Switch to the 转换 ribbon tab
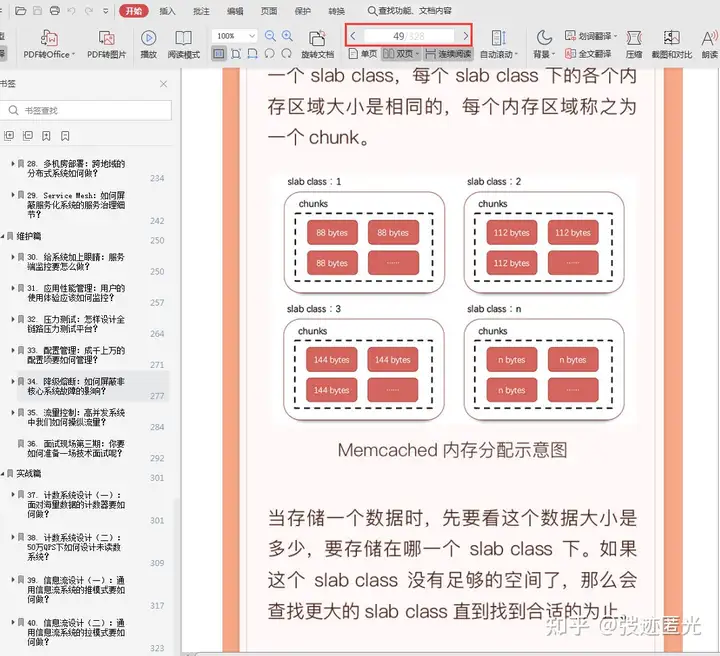720x656 pixels. coord(337,11)
